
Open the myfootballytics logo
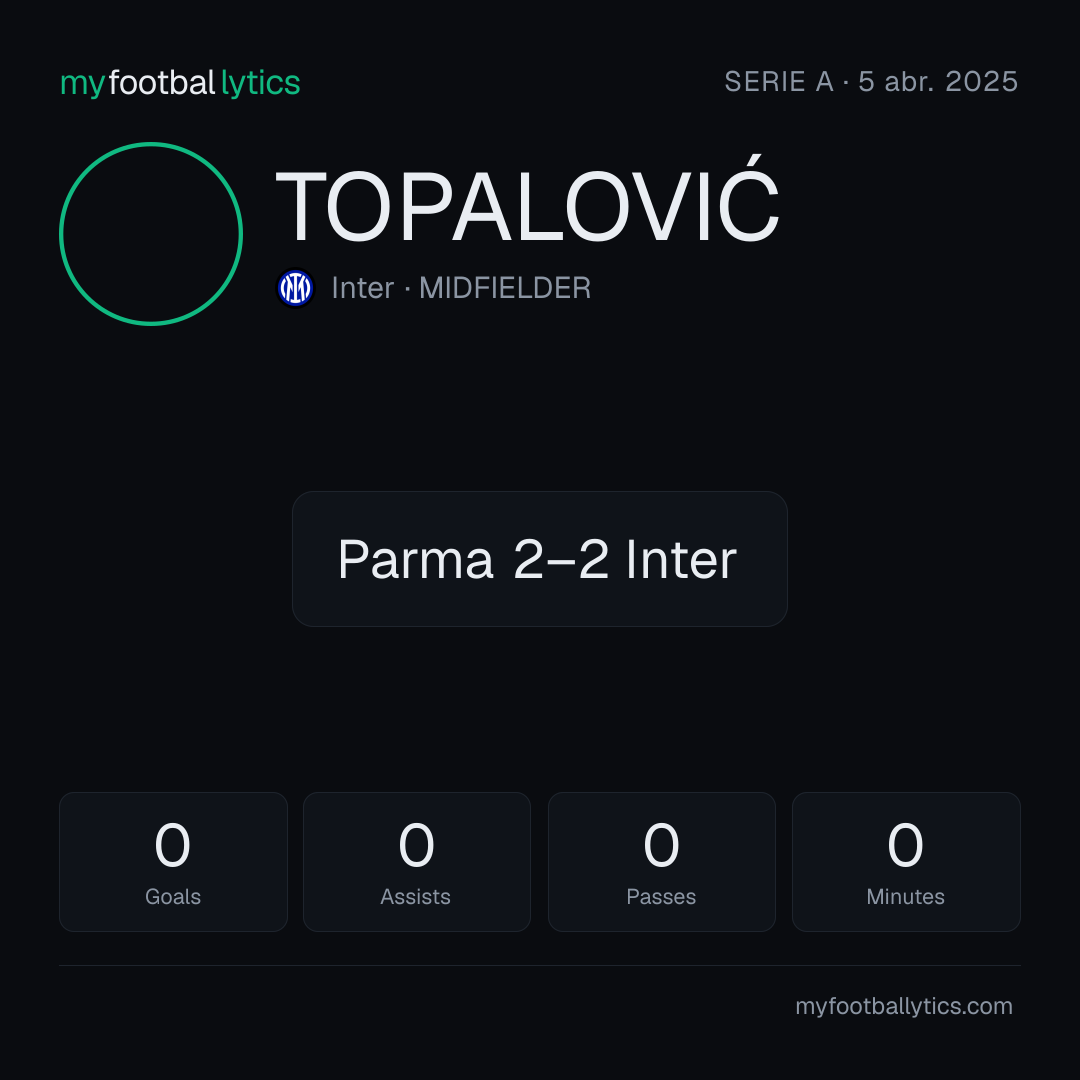(x=180, y=83)
